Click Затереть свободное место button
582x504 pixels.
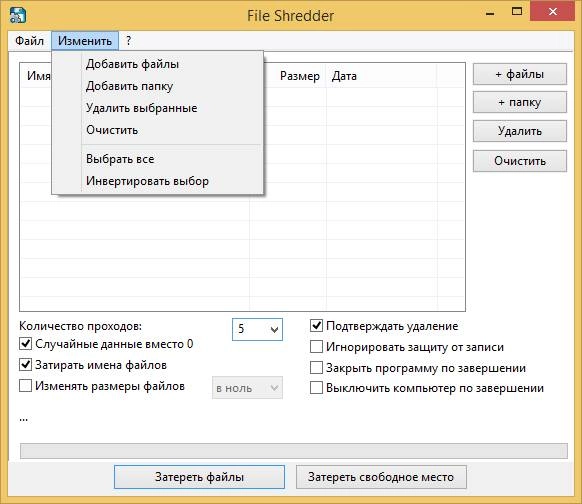[x=381, y=477]
